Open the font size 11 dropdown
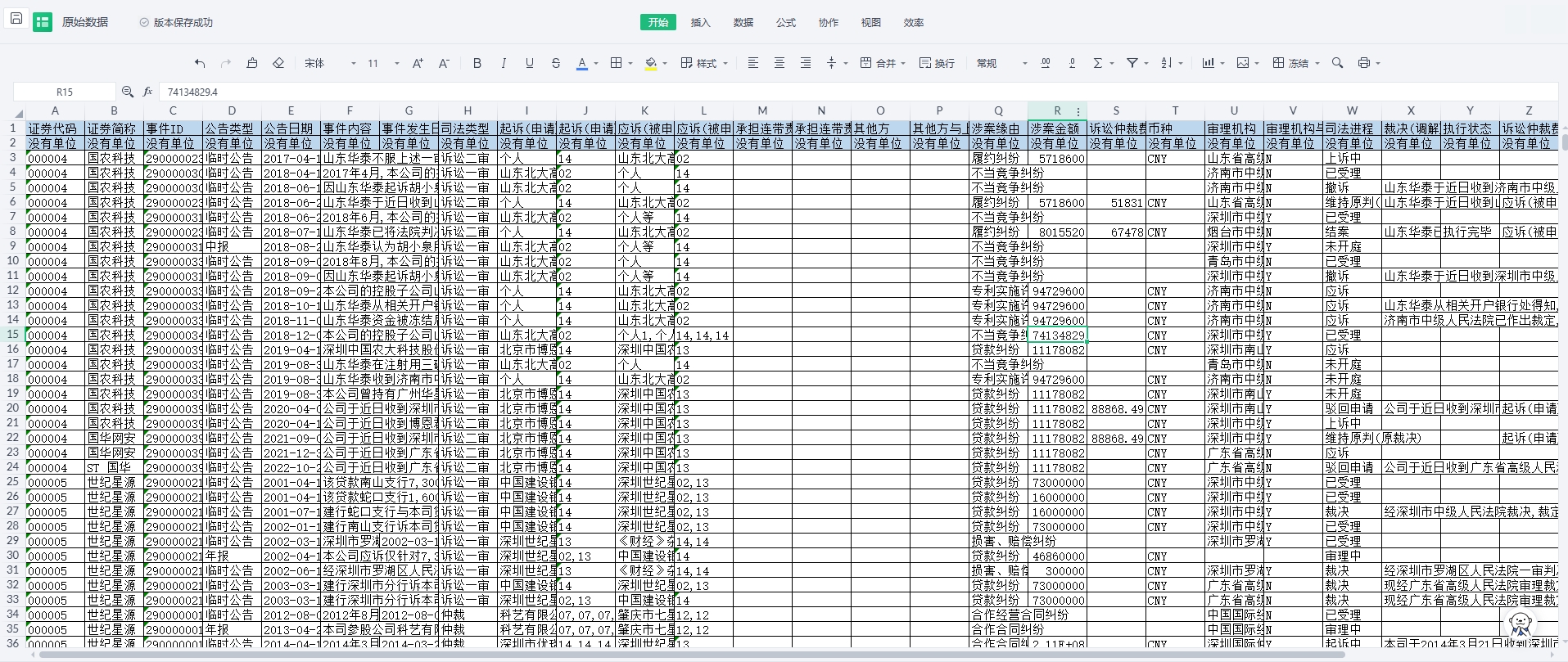The image size is (1568, 662). pyautogui.click(x=383, y=63)
